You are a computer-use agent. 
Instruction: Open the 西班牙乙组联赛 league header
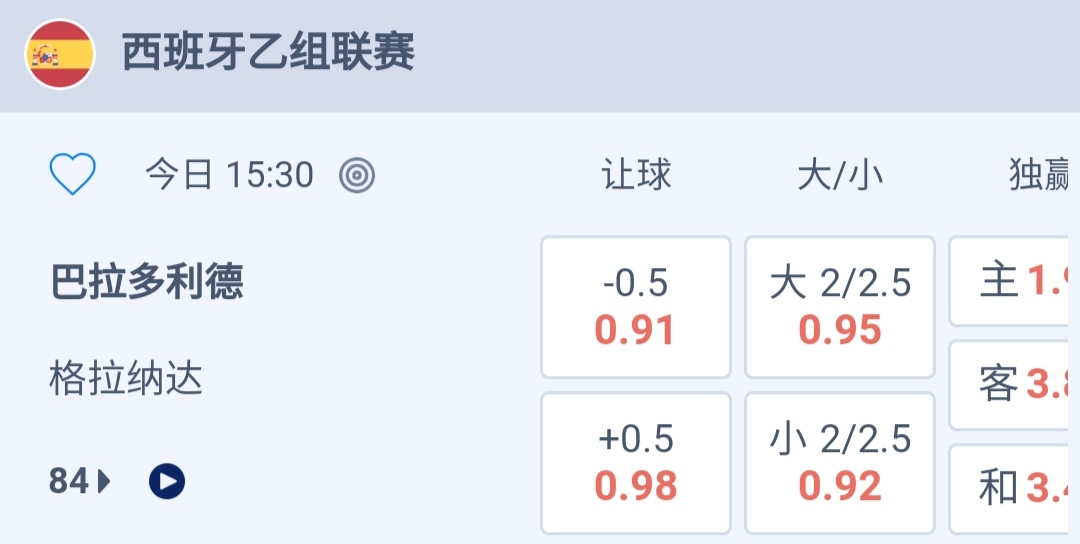click(x=268, y=53)
